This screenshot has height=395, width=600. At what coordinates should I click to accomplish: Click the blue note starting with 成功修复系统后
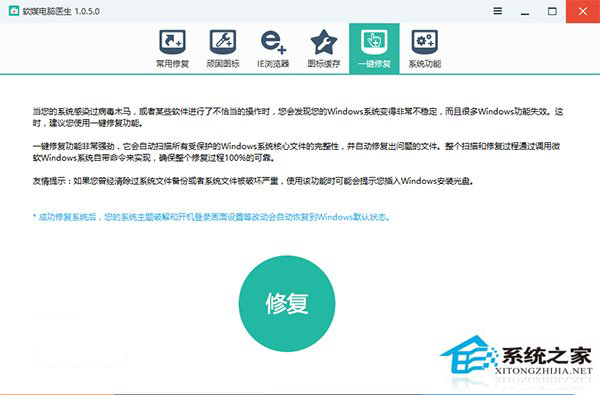coord(212,217)
